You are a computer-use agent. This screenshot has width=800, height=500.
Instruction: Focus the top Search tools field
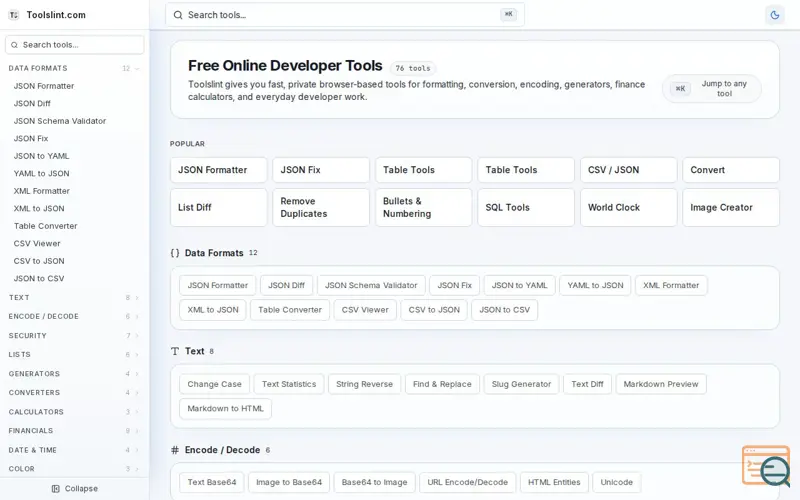[344, 15]
